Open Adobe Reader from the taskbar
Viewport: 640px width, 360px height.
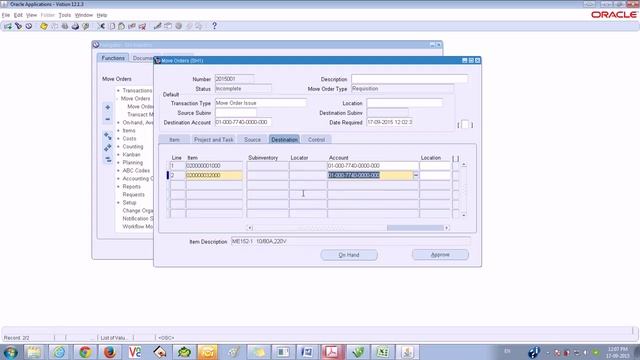pyautogui.click(x=331, y=352)
